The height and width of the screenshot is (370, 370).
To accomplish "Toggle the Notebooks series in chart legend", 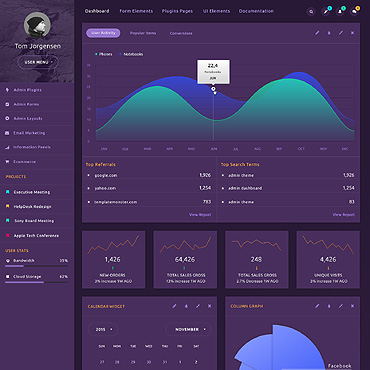I will (x=131, y=54).
